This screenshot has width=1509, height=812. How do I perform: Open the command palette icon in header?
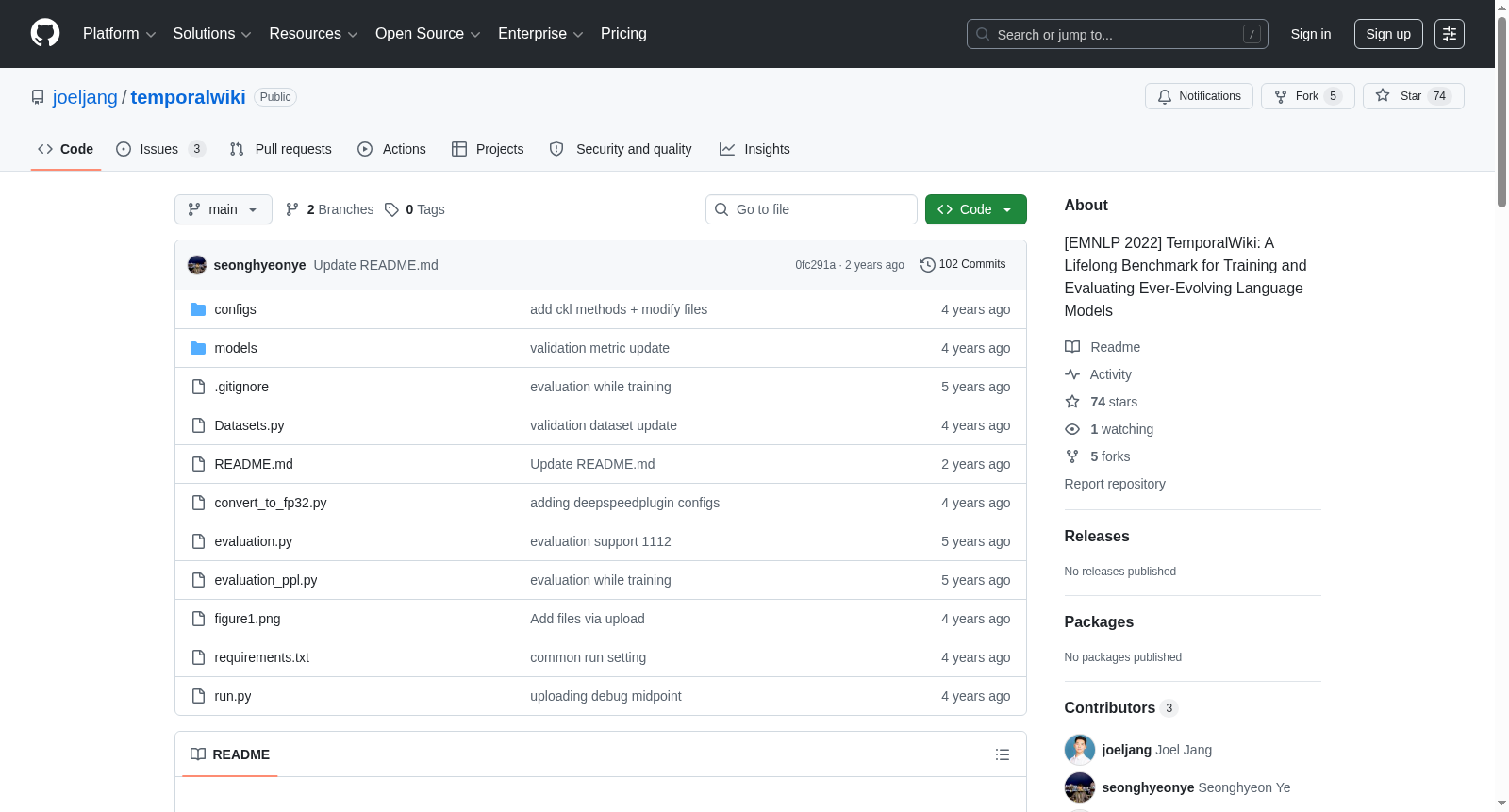tap(1449, 34)
